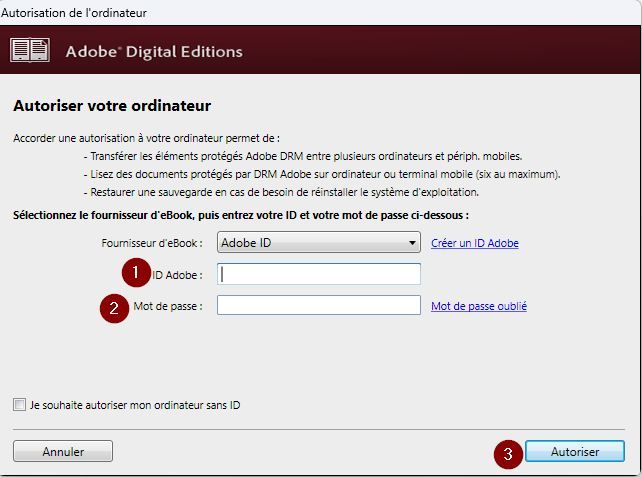
Task: Click the Autoriser votre ordinateur heading
Action: click(111, 105)
